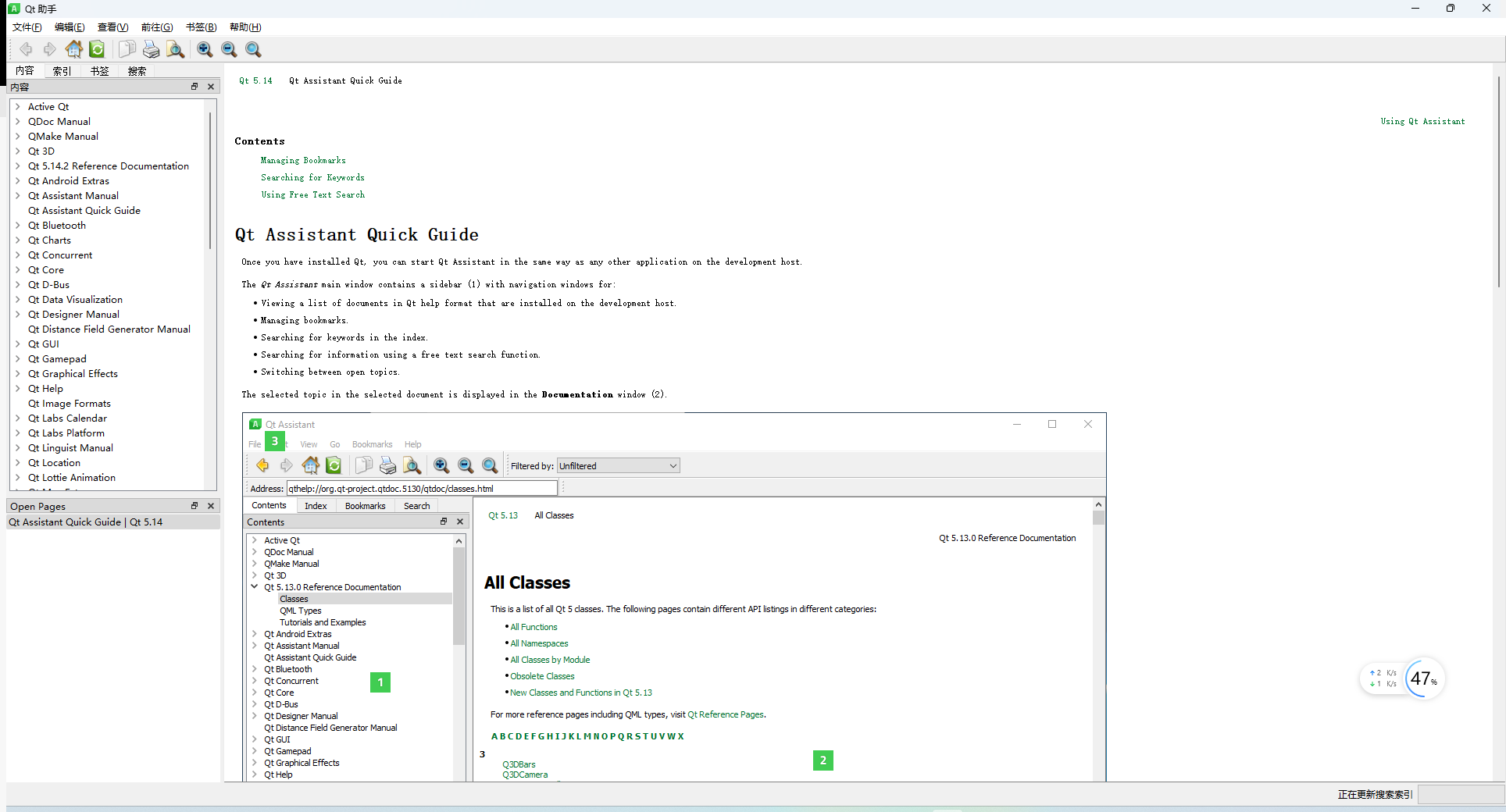Select Qt Location tree item

pyautogui.click(x=54, y=463)
